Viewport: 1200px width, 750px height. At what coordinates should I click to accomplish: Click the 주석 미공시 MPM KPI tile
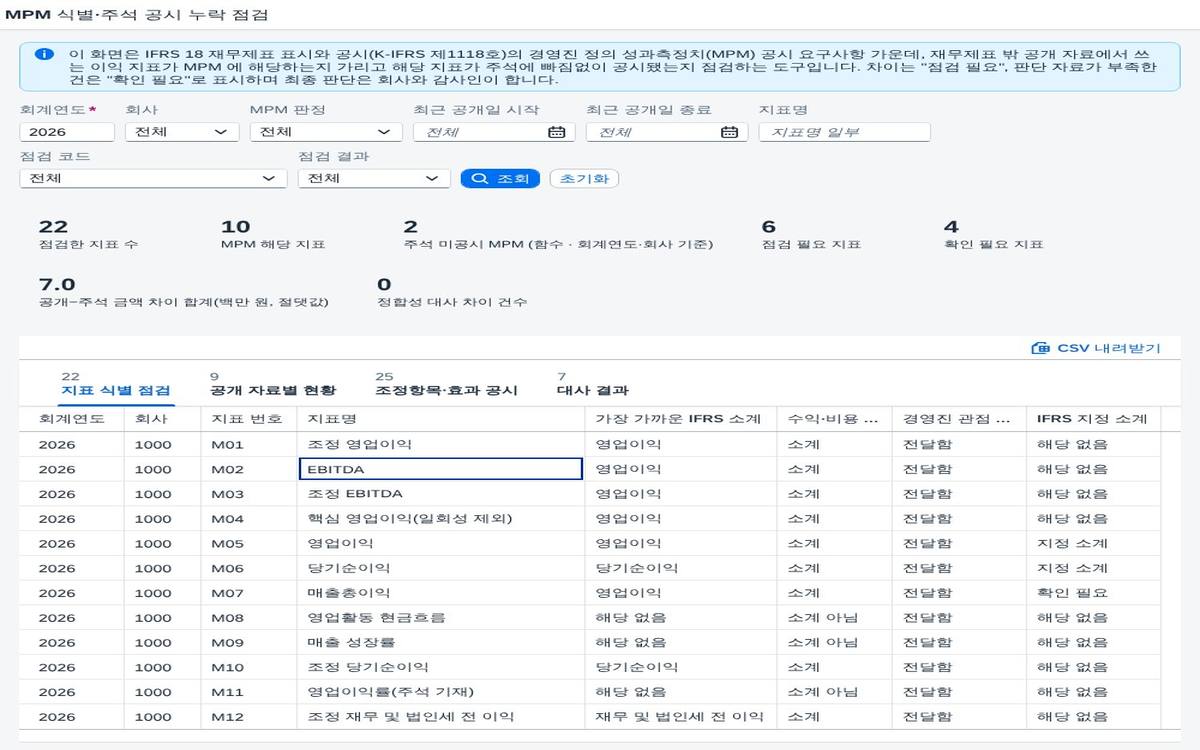click(558, 235)
